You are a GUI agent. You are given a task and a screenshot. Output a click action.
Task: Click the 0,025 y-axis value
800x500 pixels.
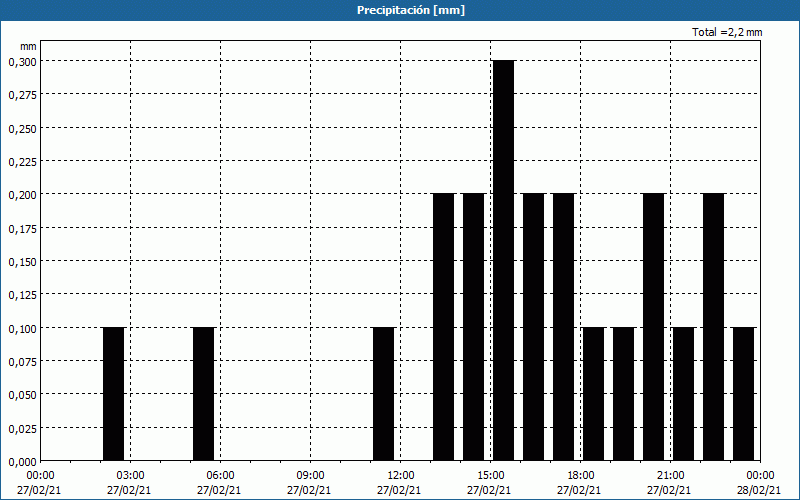23,428
